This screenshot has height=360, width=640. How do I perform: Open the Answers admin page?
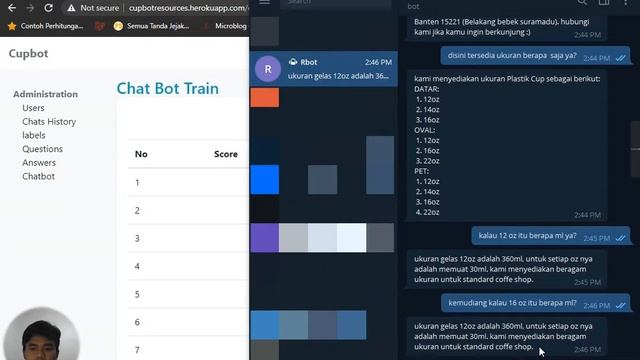point(39,162)
